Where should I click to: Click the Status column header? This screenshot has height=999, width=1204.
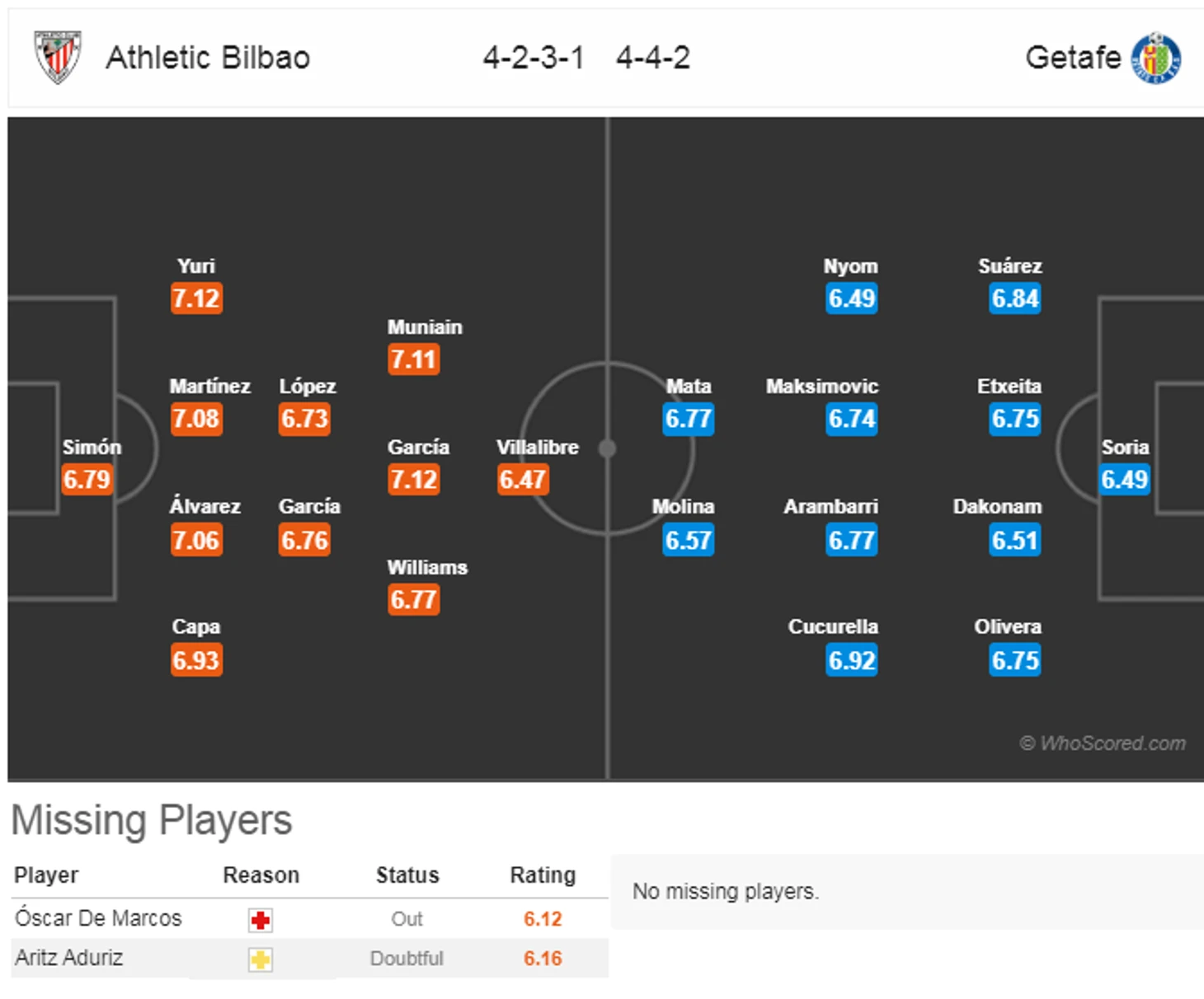click(407, 875)
